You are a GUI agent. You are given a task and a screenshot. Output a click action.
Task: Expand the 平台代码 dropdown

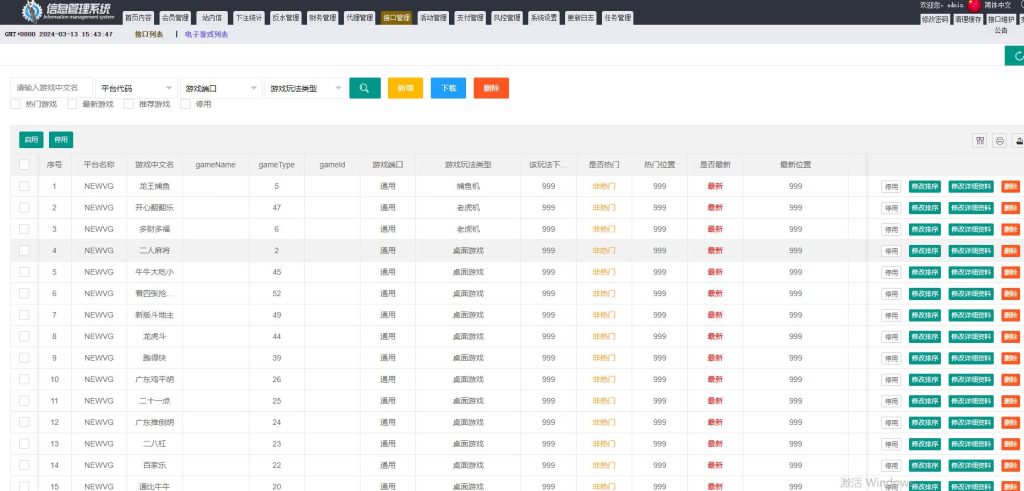pyautogui.click(x=135, y=88)
